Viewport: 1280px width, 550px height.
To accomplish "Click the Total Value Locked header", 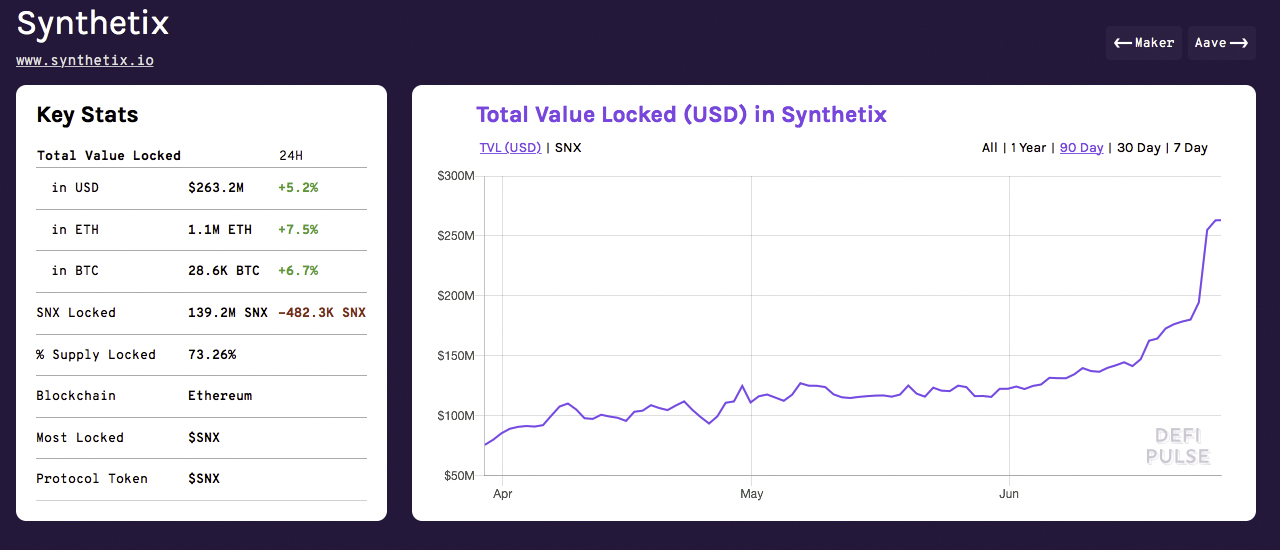I will (109, 156).
